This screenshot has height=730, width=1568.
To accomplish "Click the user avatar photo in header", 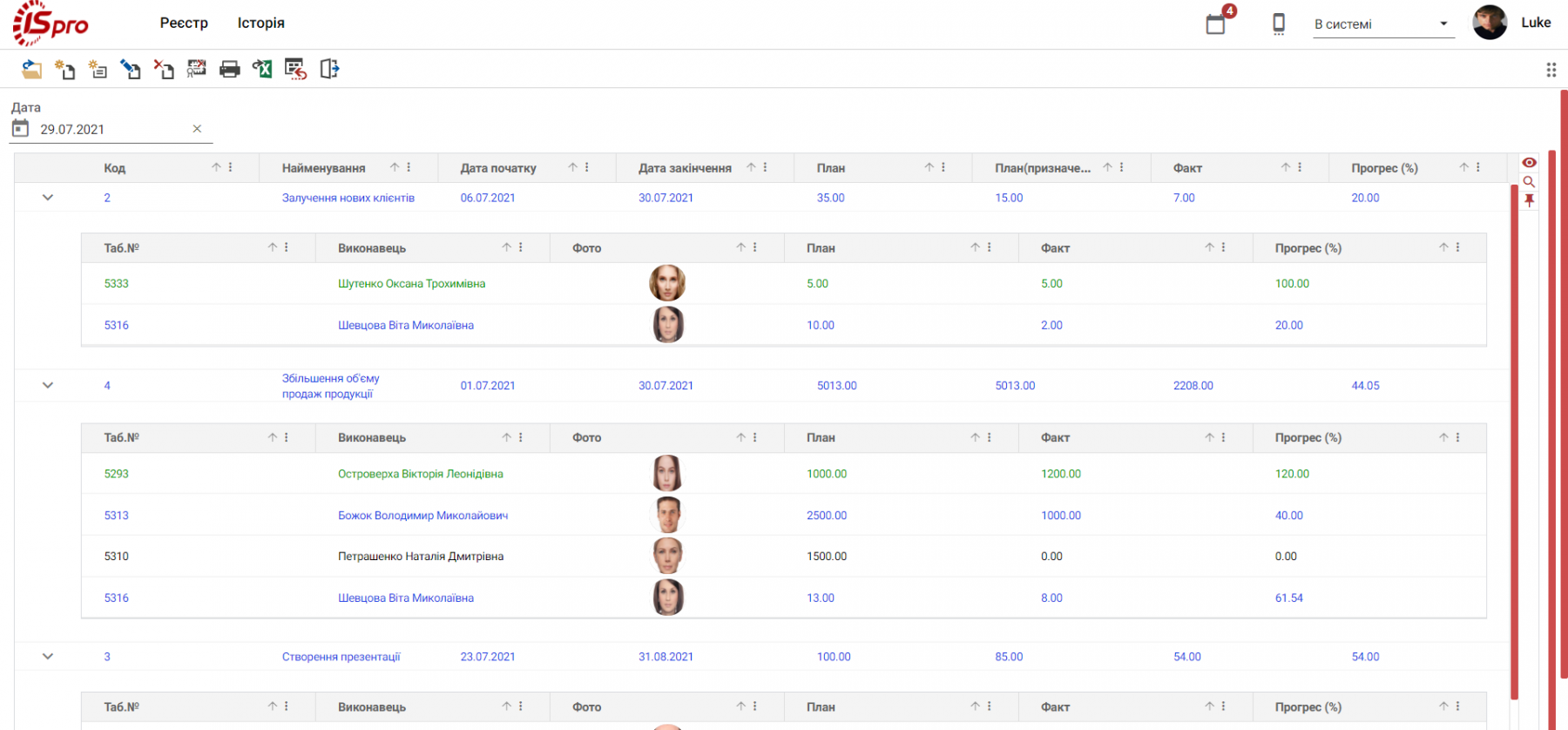I will coord(1490,23).
